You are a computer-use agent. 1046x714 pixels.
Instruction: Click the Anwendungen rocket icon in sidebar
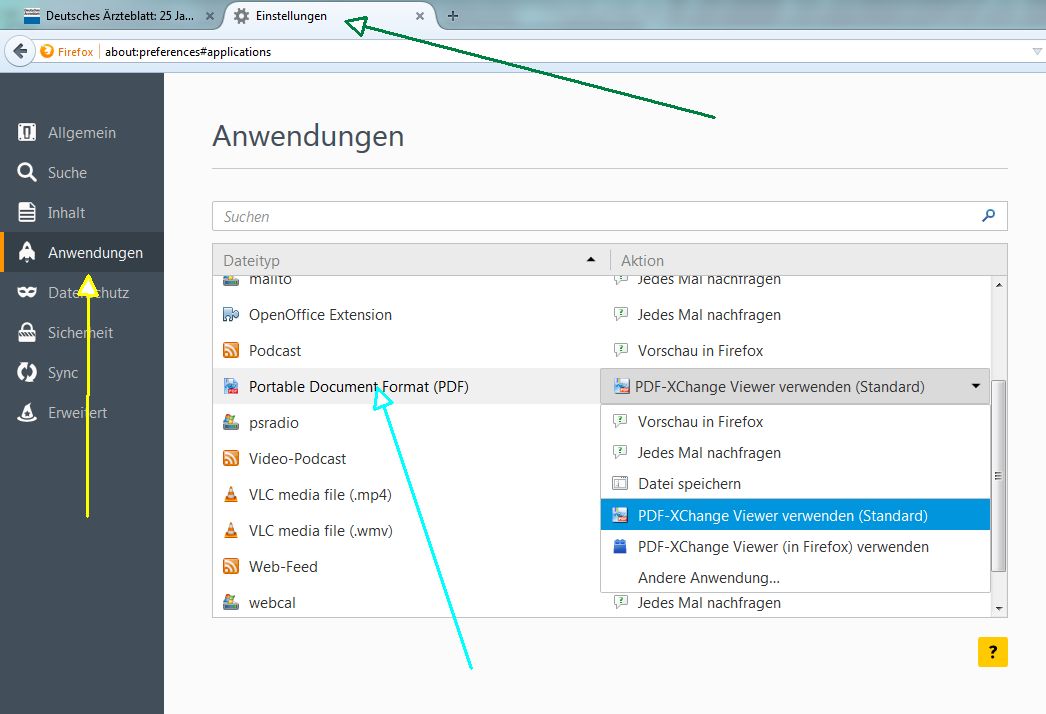click(x=27, y=252)
